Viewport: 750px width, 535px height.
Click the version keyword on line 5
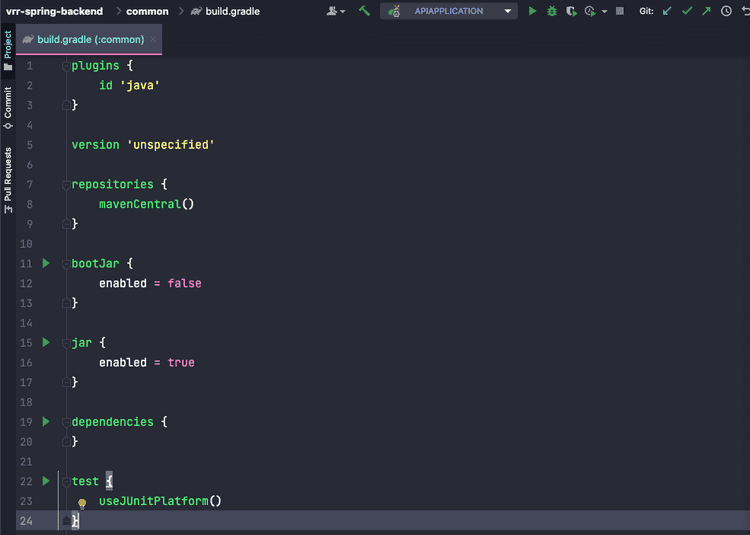pos(95,145)
